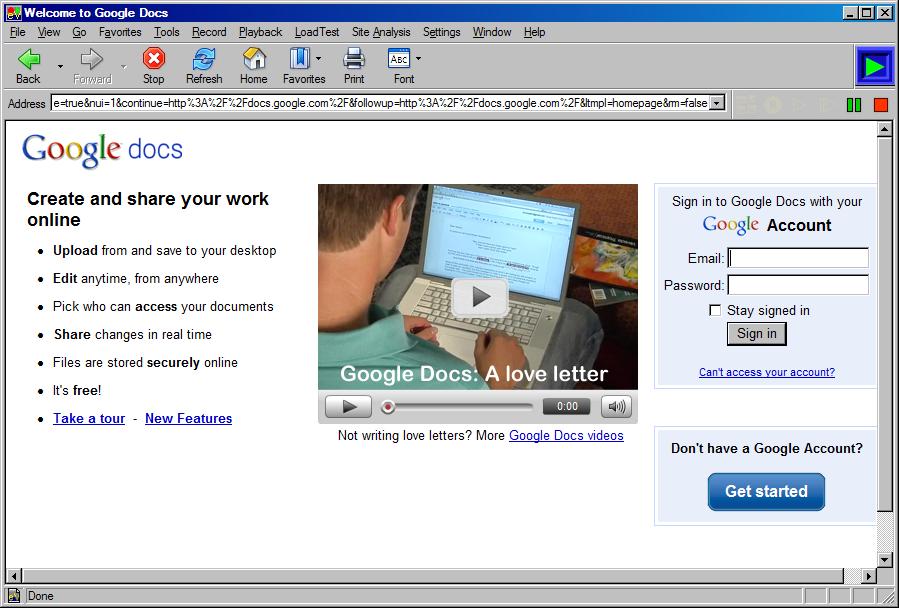Open the Tools menu
The image size is (899, 608).
166,32
